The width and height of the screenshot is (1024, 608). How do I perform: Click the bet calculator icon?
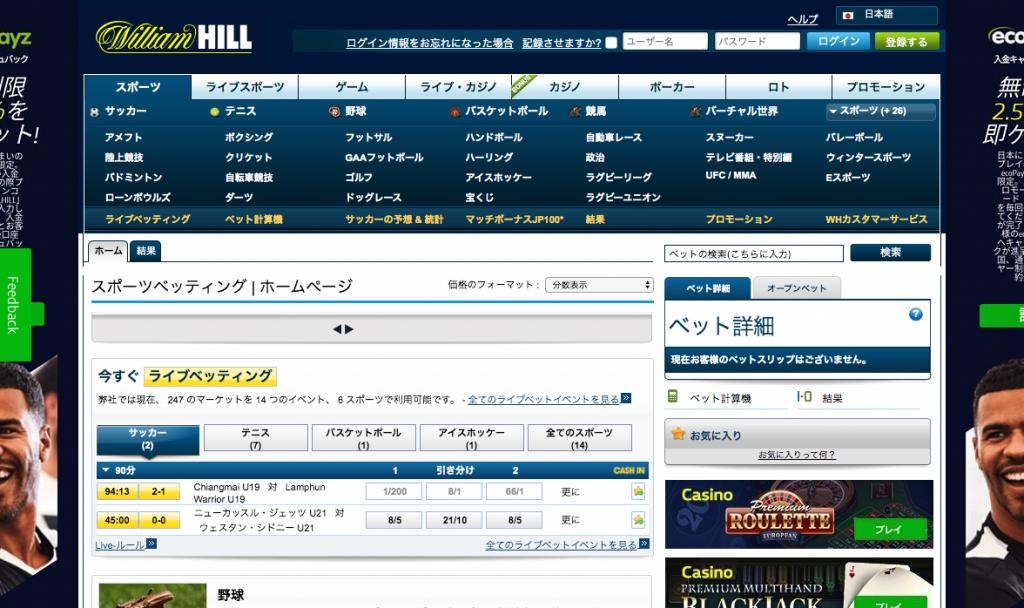pyautogui.click(x=673, y=396)
